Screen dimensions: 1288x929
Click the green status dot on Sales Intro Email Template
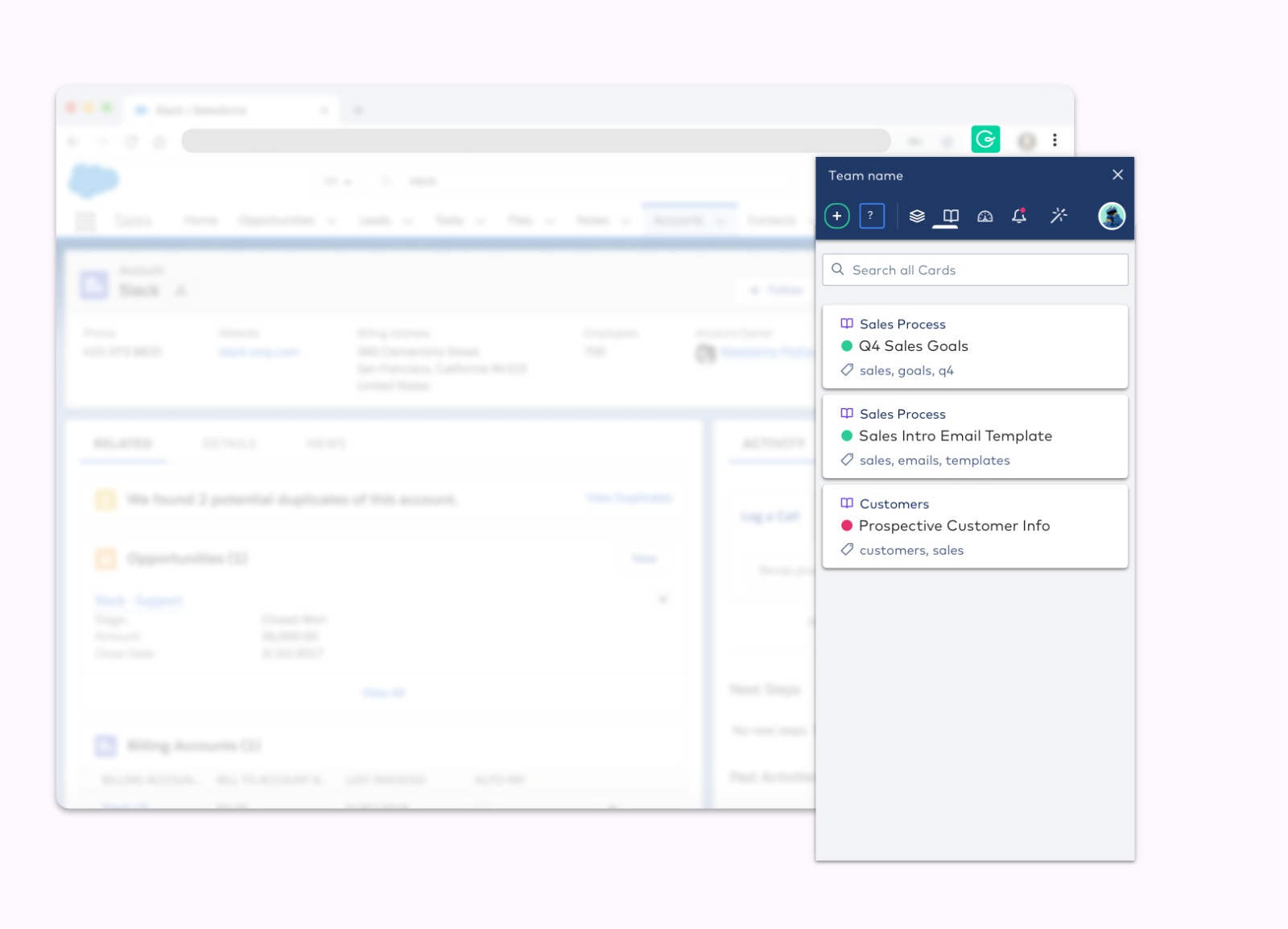[x=847, y=436]
